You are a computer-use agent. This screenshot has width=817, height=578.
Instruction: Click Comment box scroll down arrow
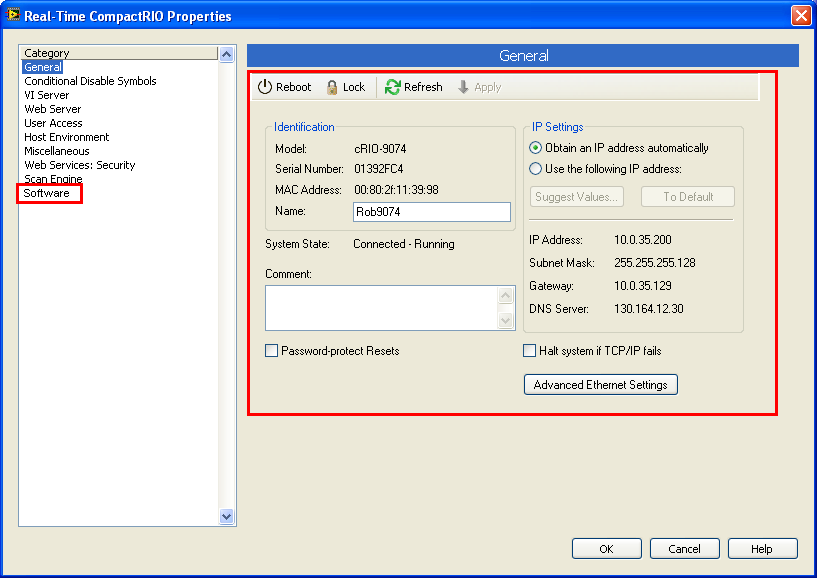tap(506, 321)
